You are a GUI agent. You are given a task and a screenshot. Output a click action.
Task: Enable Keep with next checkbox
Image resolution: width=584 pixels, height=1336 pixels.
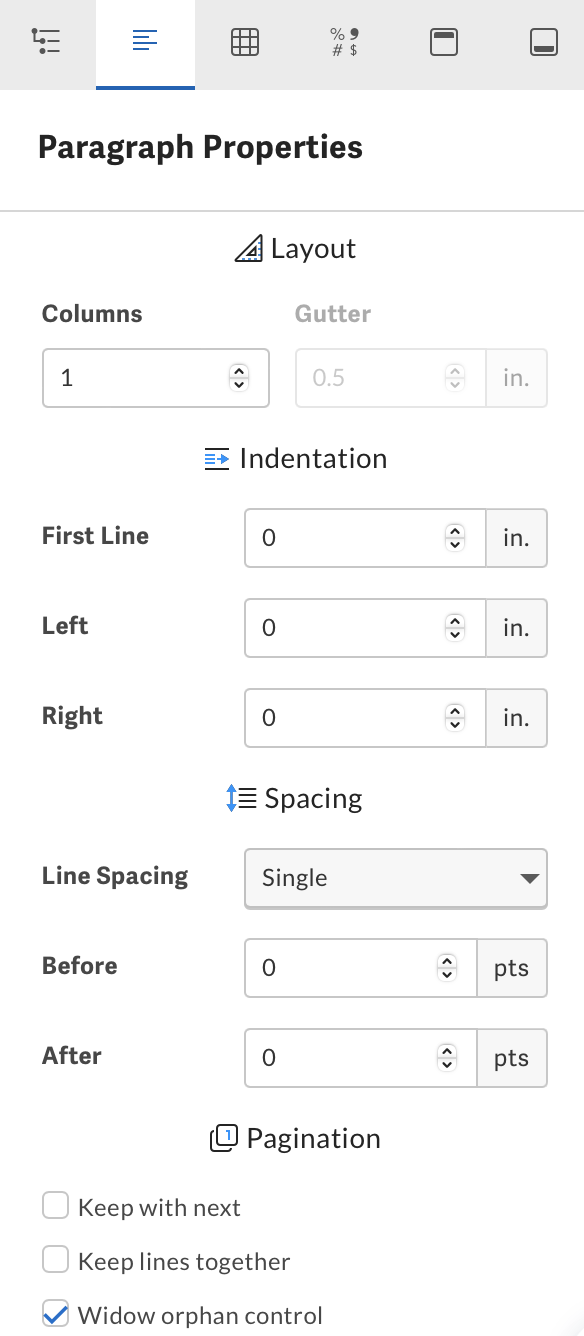point(55,1206)
